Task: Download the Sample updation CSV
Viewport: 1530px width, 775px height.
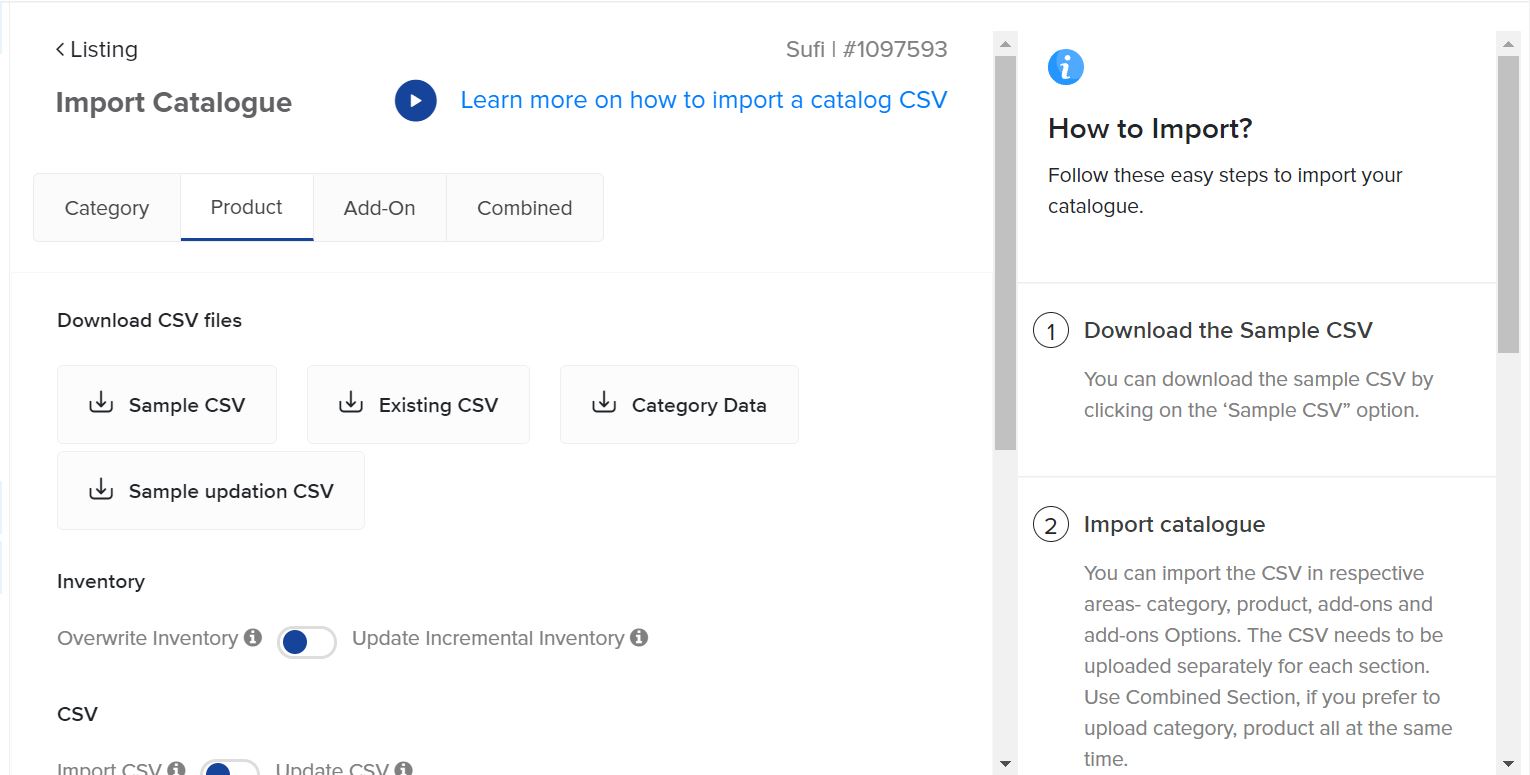Action: [x=211, y=491]
